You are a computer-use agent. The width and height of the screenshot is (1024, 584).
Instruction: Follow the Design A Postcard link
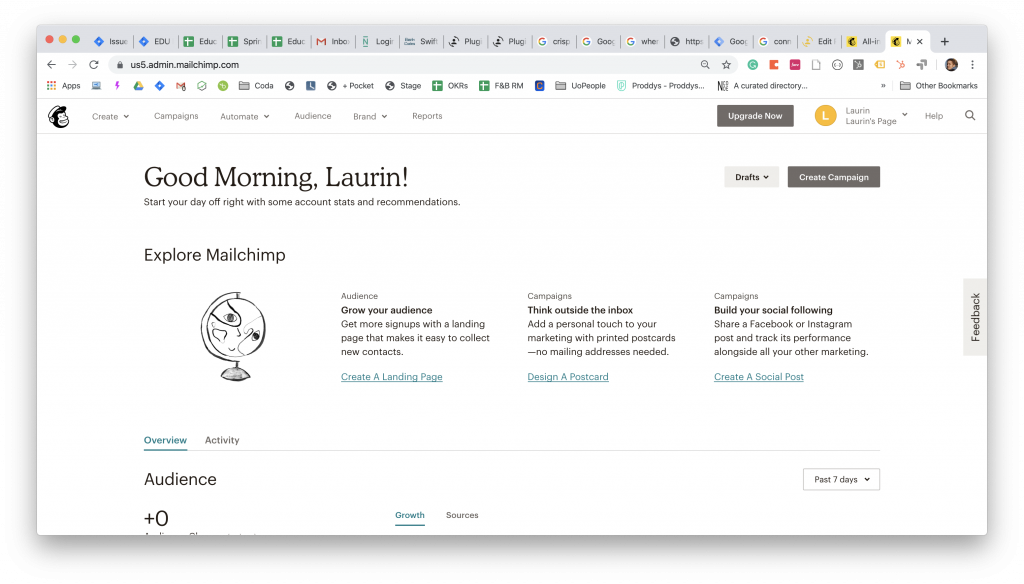click(568, 377)
